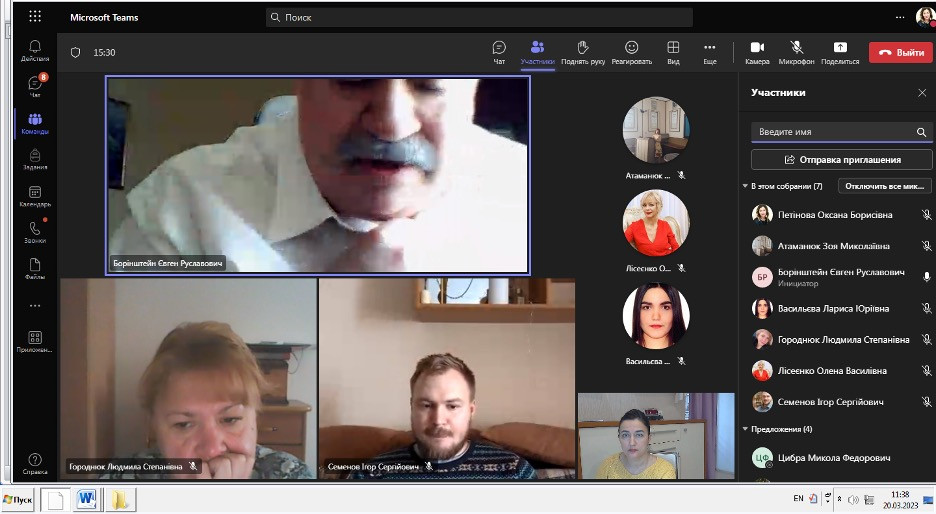The width and height of the screenshot is (936, 514).
Task: Open Calendar (Календарь) in sidebar
Action: click(x=35, y=196)
